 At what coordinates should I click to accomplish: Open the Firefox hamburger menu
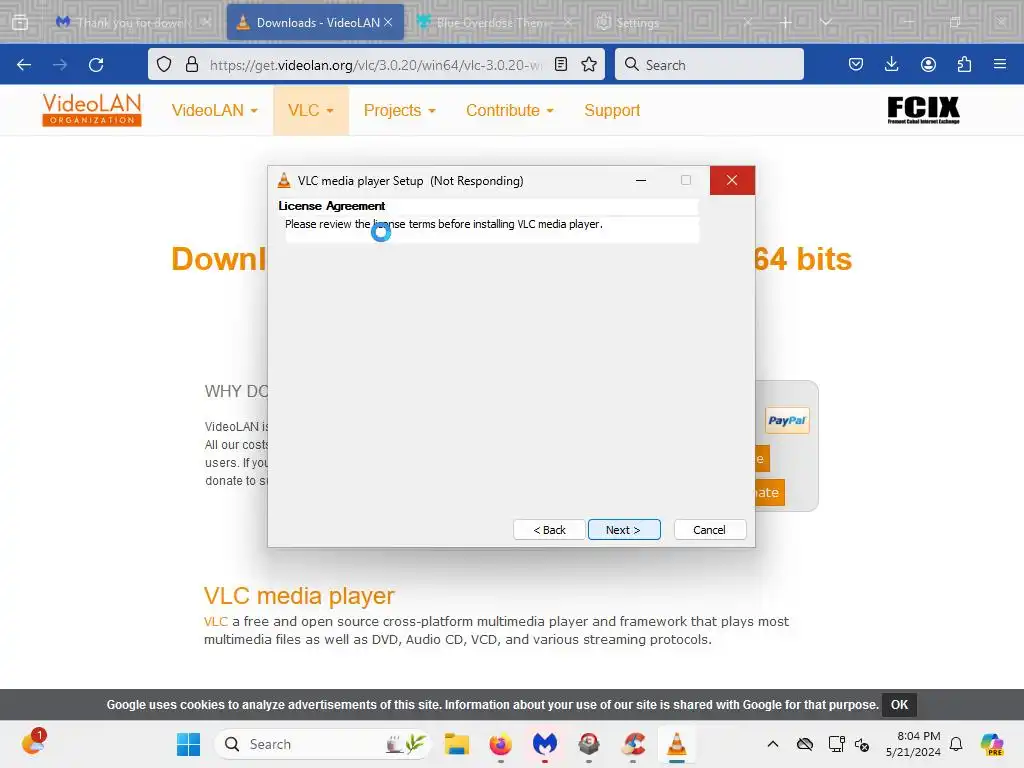1000,64
